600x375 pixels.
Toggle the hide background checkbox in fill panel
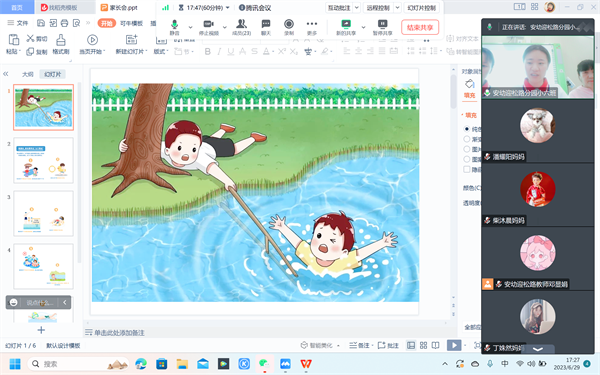click(x=466, y=169)
